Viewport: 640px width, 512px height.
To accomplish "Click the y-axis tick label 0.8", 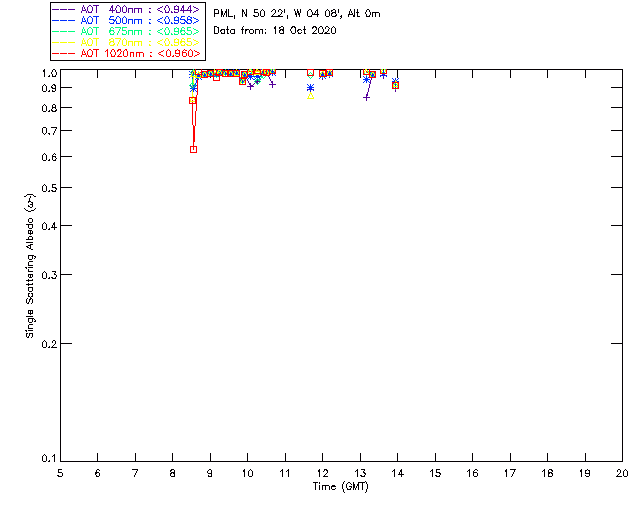I will tap(49, 108).
